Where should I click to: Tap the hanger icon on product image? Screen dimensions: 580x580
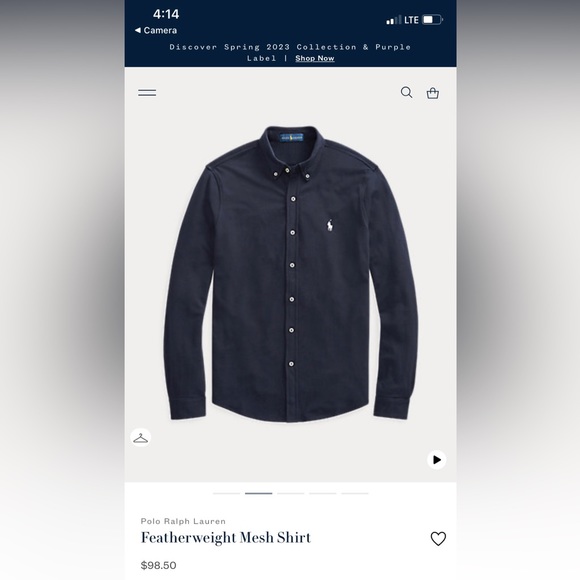[141, 438]
